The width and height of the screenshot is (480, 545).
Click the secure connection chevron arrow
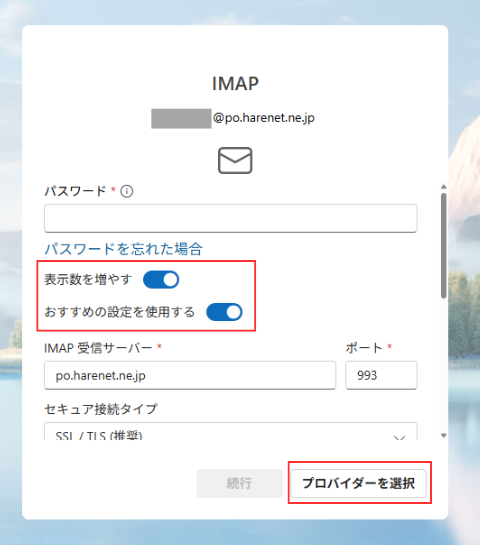pos(399,438)
